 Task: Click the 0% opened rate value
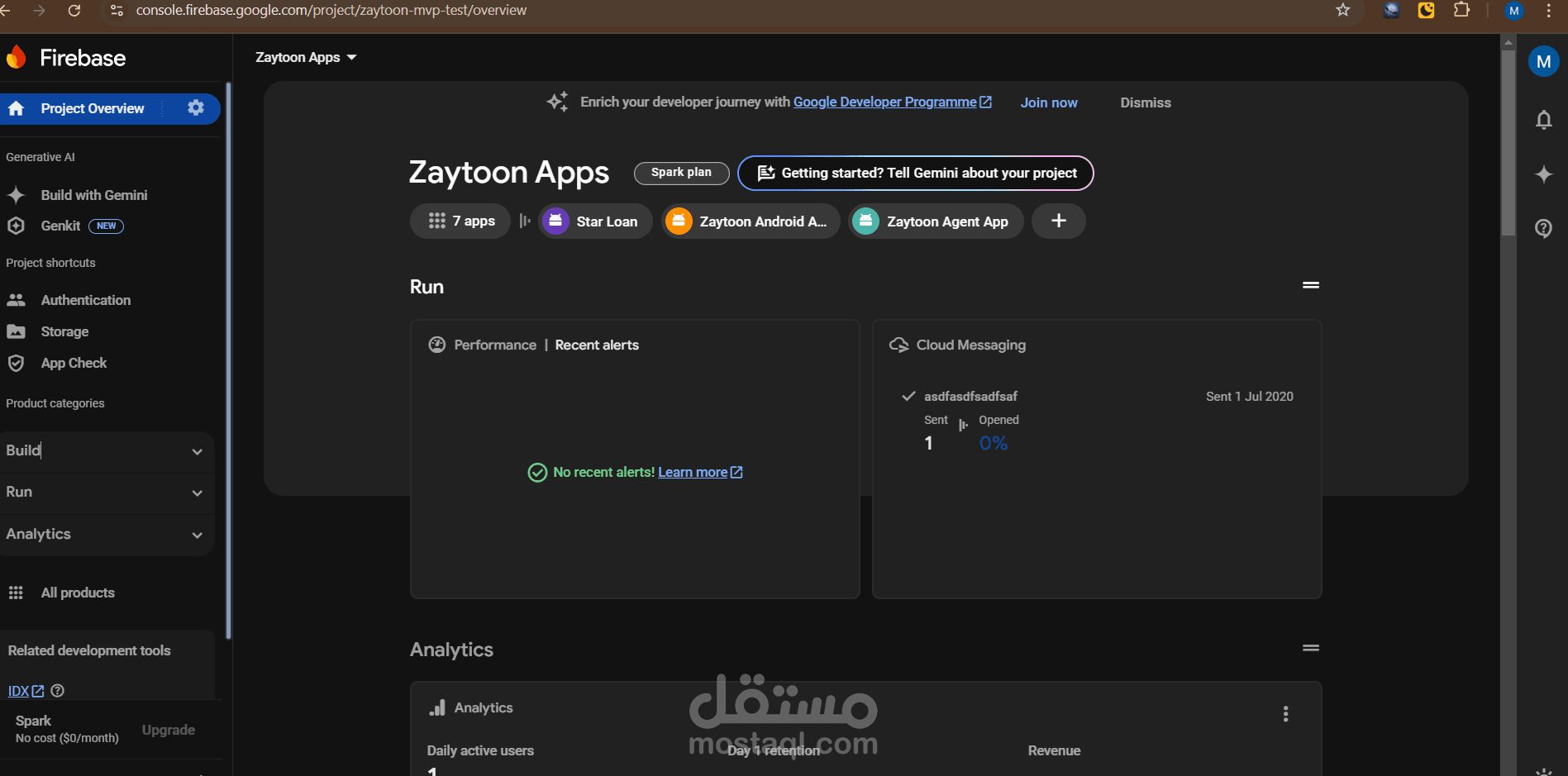click(994, 444)
